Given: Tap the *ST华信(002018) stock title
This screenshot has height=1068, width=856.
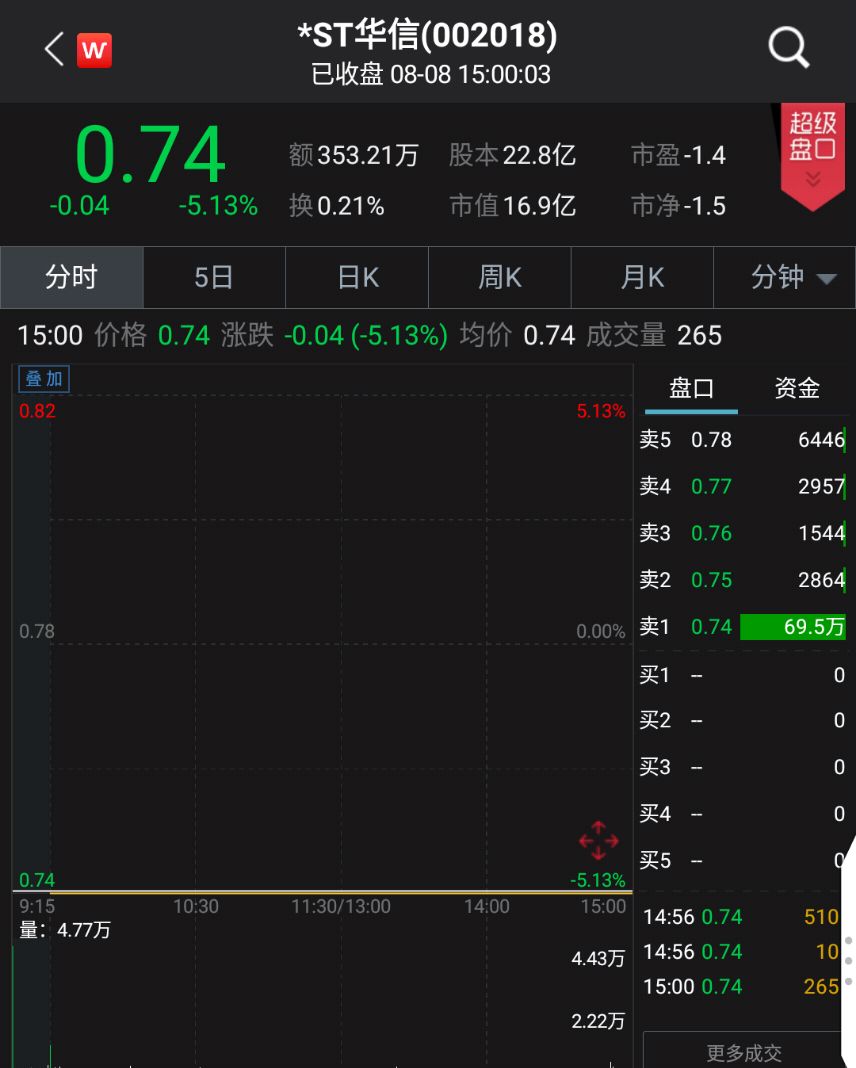Looking at the screenshot, I should [428, 35].
